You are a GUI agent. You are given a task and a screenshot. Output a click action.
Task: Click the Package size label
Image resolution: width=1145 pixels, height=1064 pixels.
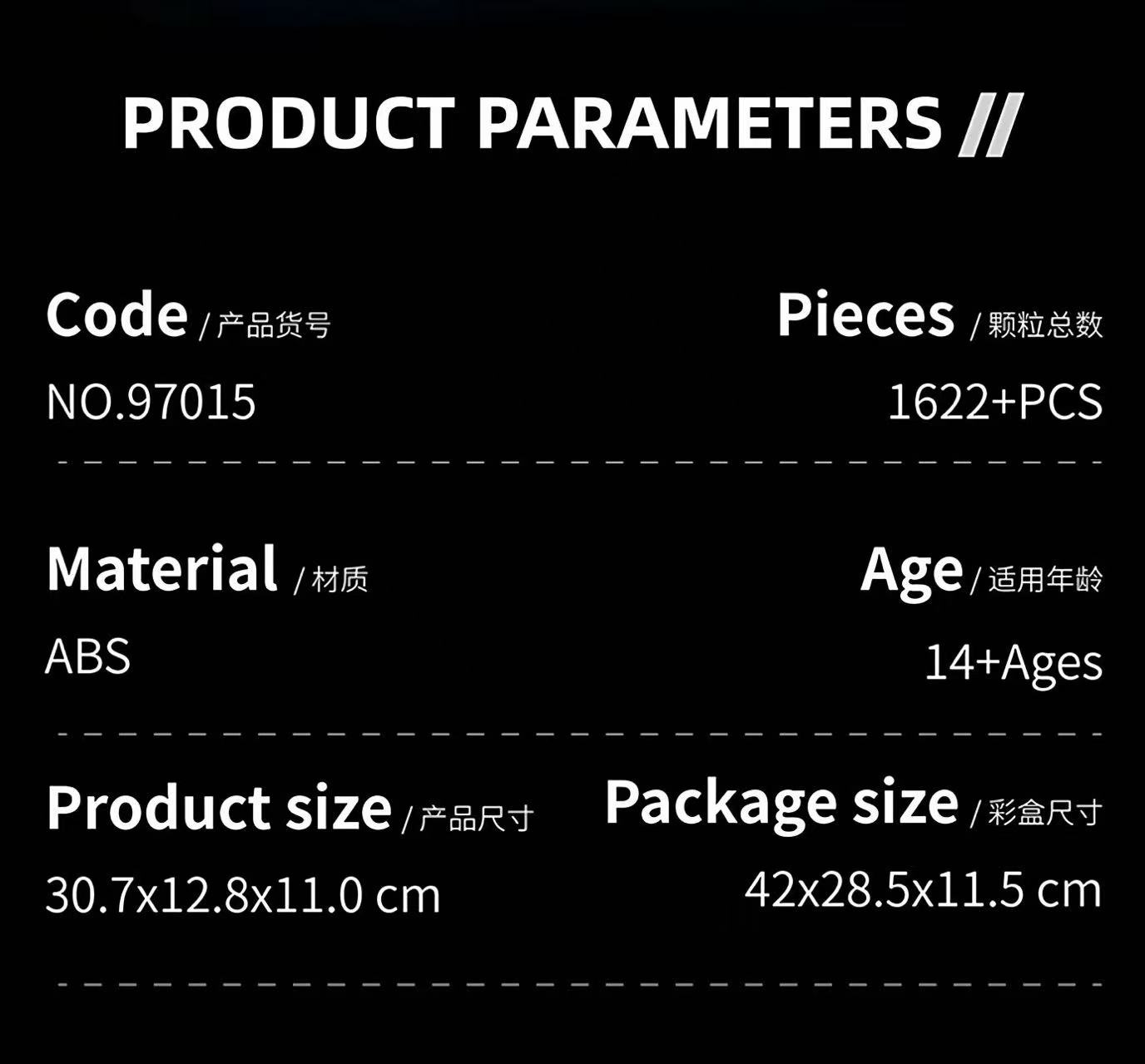[x=781, y=803]
